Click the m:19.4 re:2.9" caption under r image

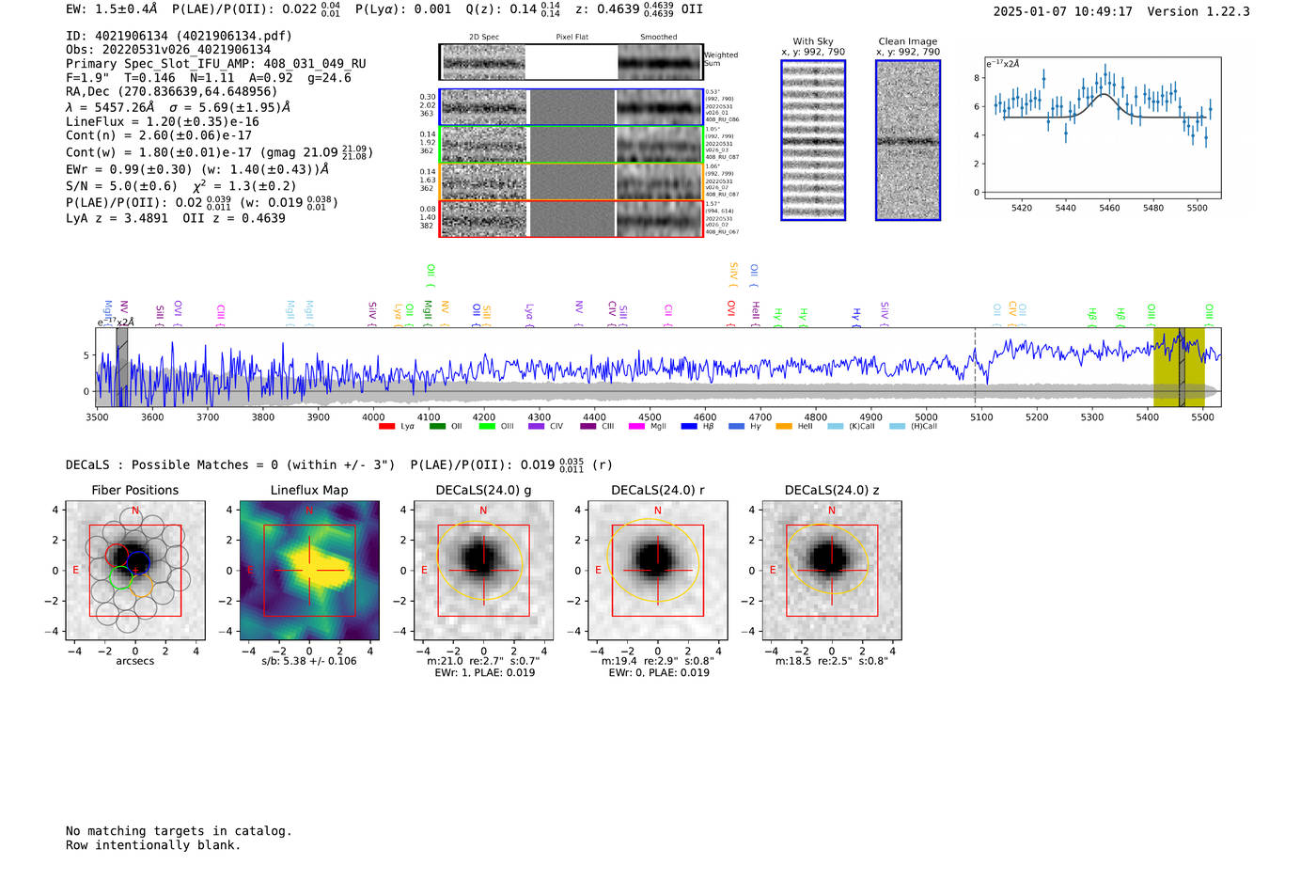click(x=658, y=661)
